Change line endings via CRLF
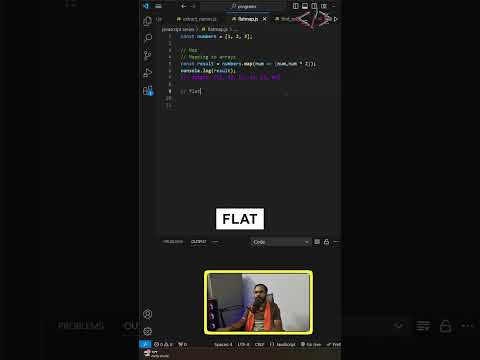 pyautogui.click(x=259, y=344)
